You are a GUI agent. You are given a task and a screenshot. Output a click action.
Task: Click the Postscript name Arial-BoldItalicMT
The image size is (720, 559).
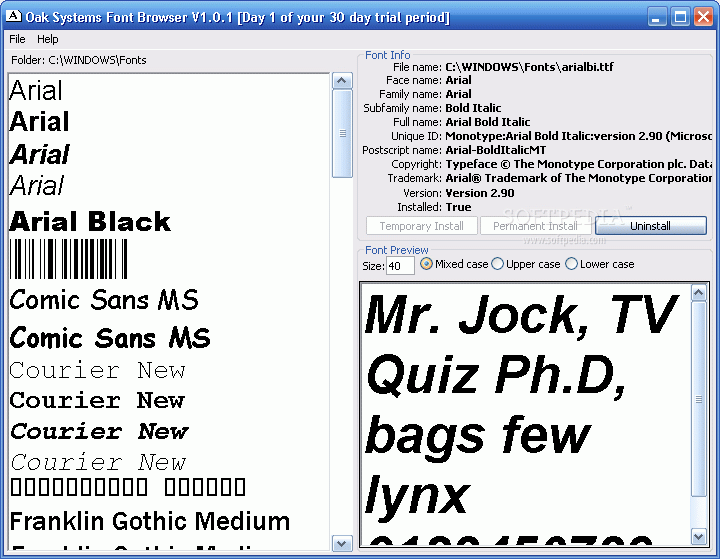(496, 150)
